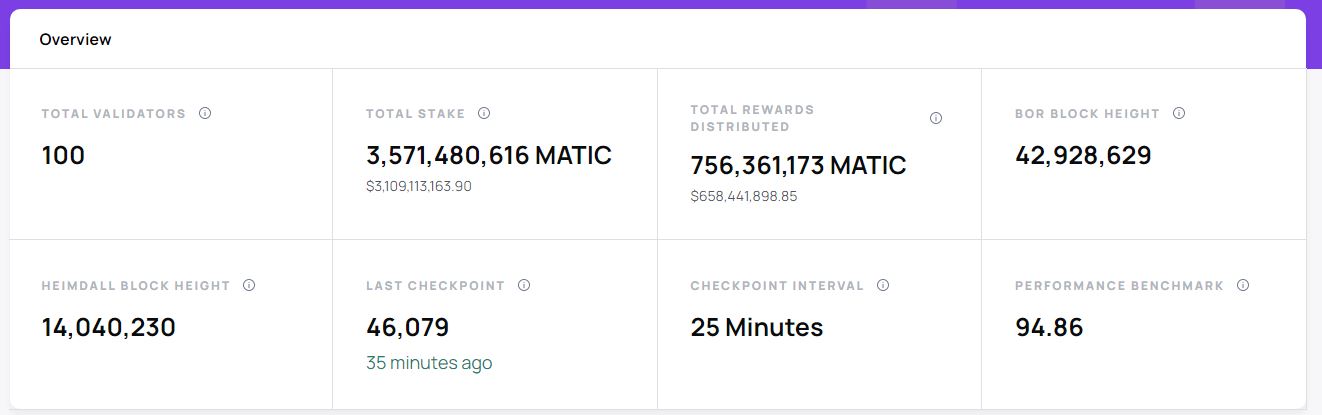The height and width of the screenshot is (415, 1322).
Task: Click the Checkpoint Interval info icon
Action: 883,286
